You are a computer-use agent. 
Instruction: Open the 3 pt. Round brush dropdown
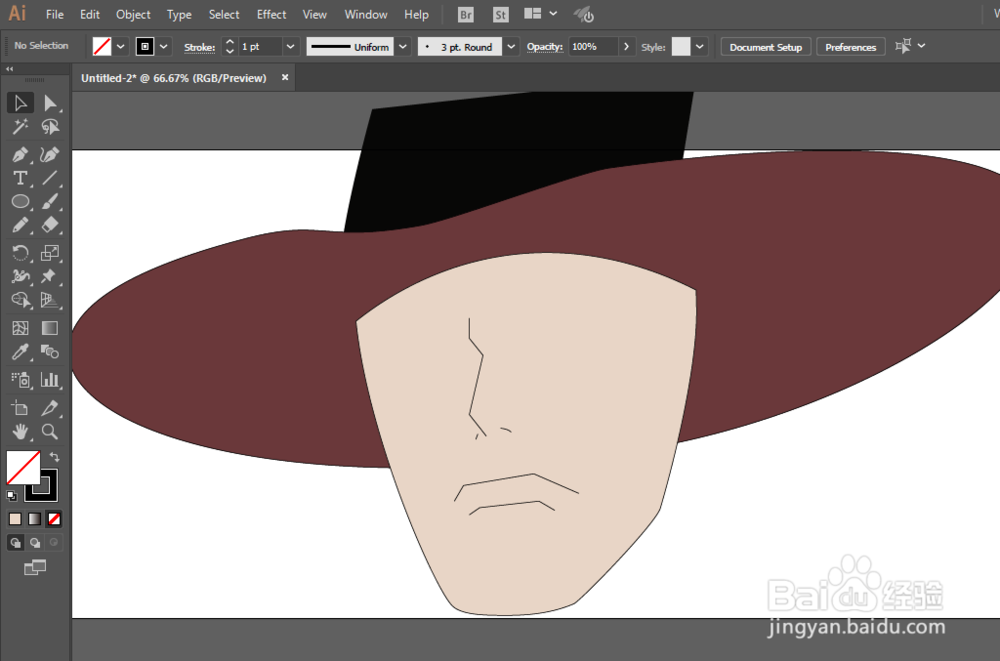click(511, 47)
